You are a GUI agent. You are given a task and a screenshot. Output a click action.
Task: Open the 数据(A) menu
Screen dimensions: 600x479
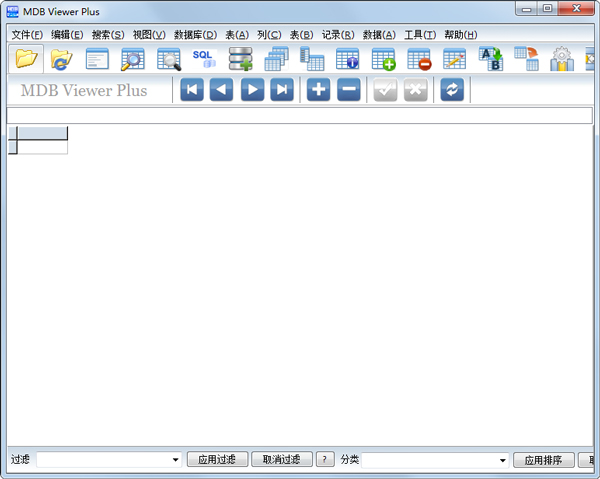[x=379, y=35]
